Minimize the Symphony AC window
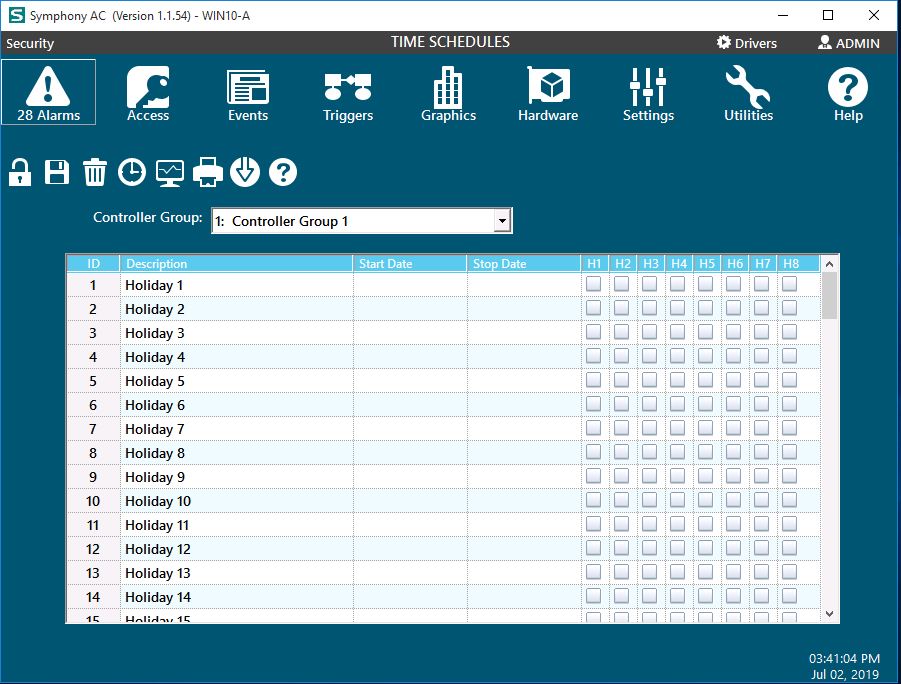The image size is (901, 684). click(x=783, y=16)
